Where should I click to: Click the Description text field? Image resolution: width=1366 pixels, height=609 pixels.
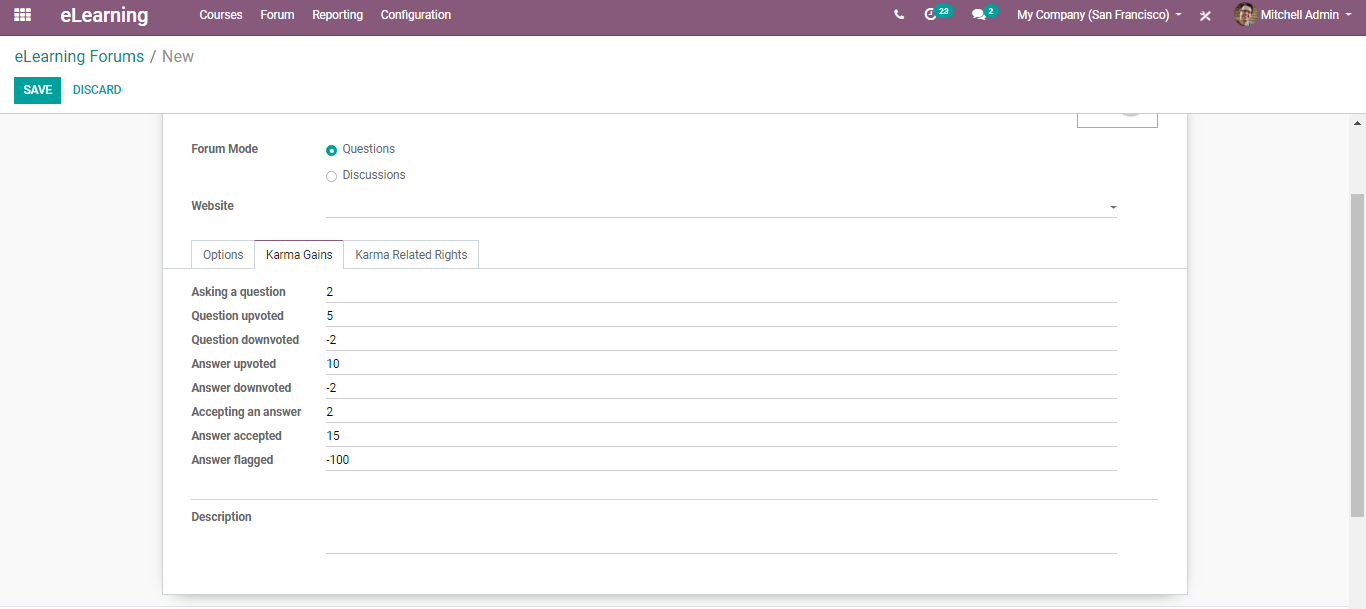click(721, 531)
